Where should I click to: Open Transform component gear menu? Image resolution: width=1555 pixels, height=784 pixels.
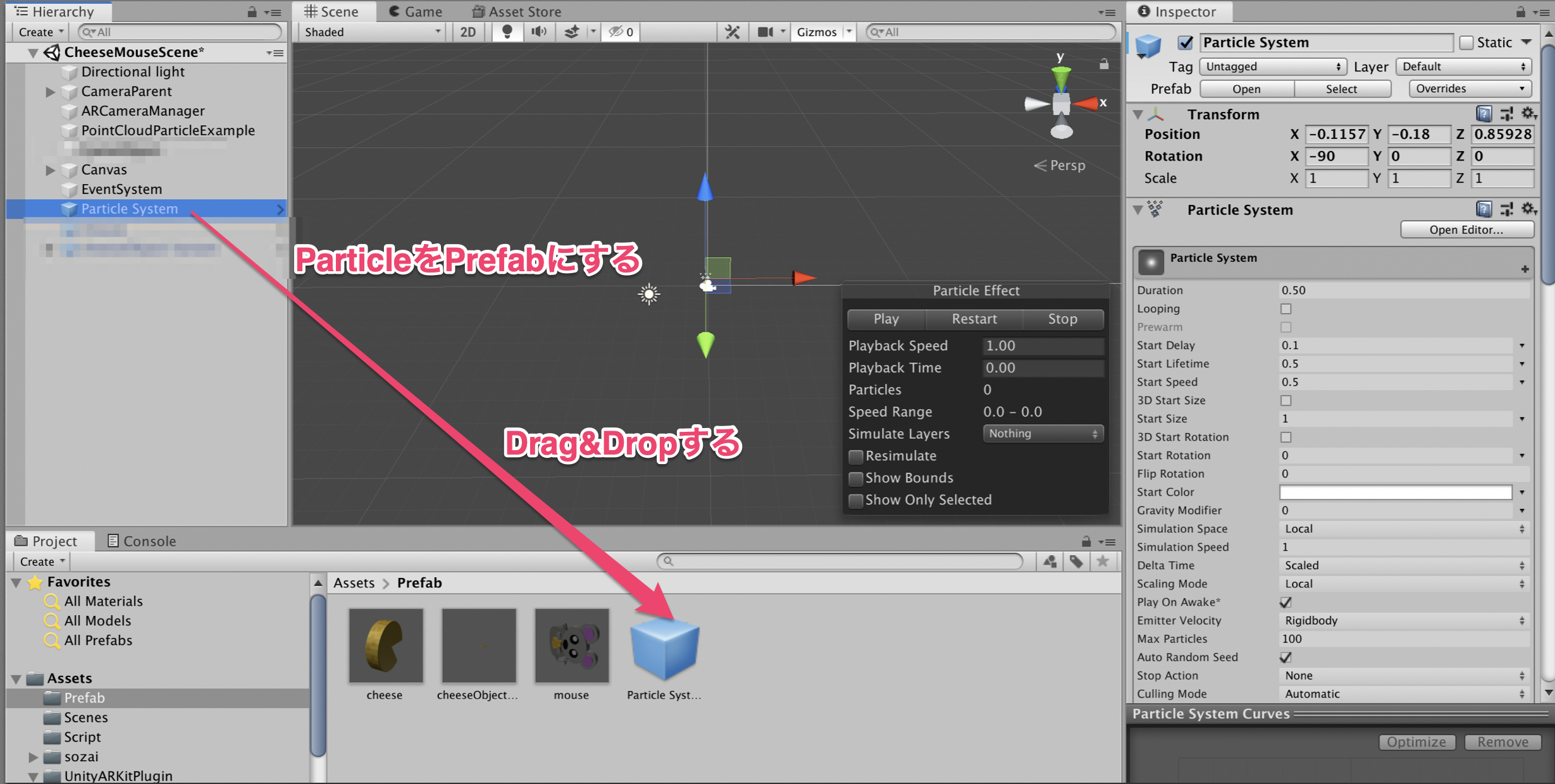click(x=1528, y=114)
